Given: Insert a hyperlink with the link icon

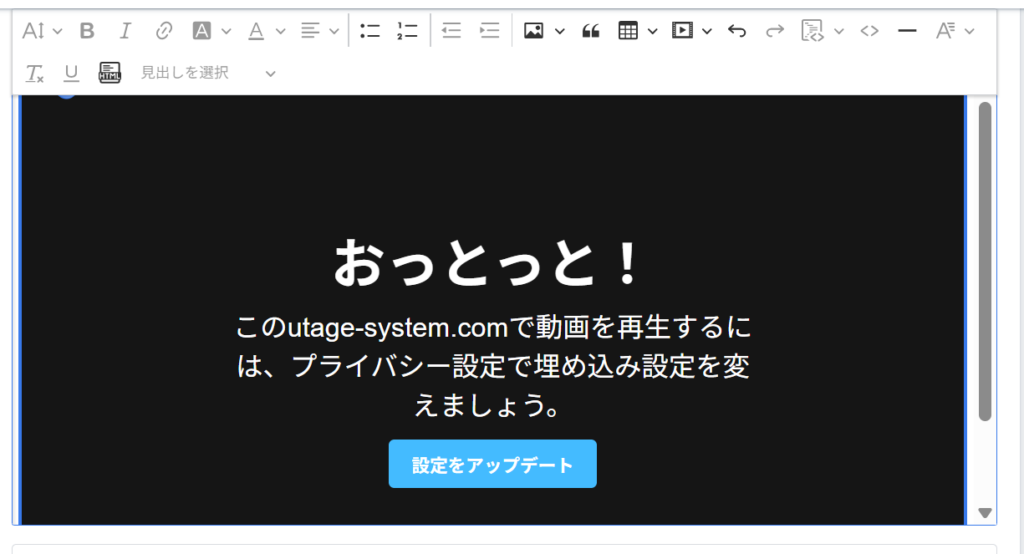Looking at the screenshot, I should [x=164, y=31].
